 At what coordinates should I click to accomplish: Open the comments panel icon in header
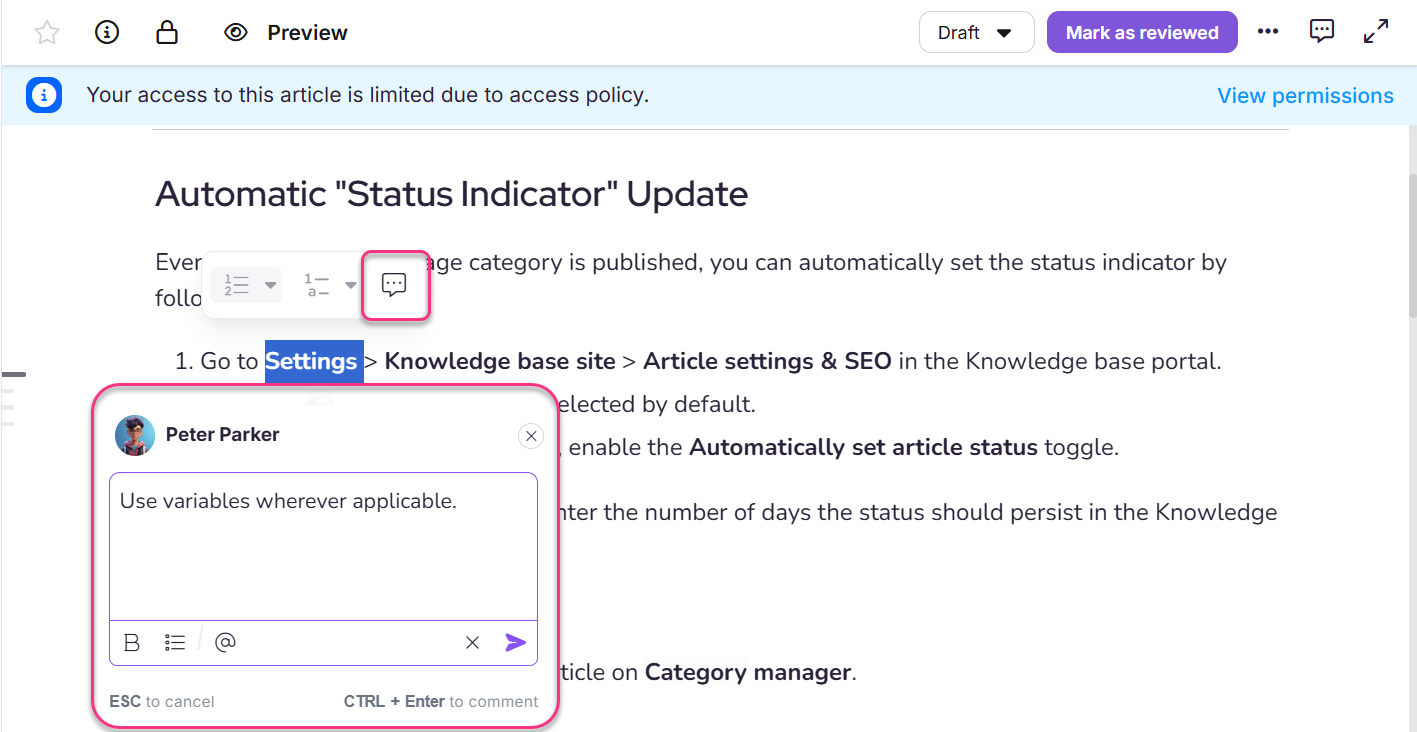coord(1322,32)
